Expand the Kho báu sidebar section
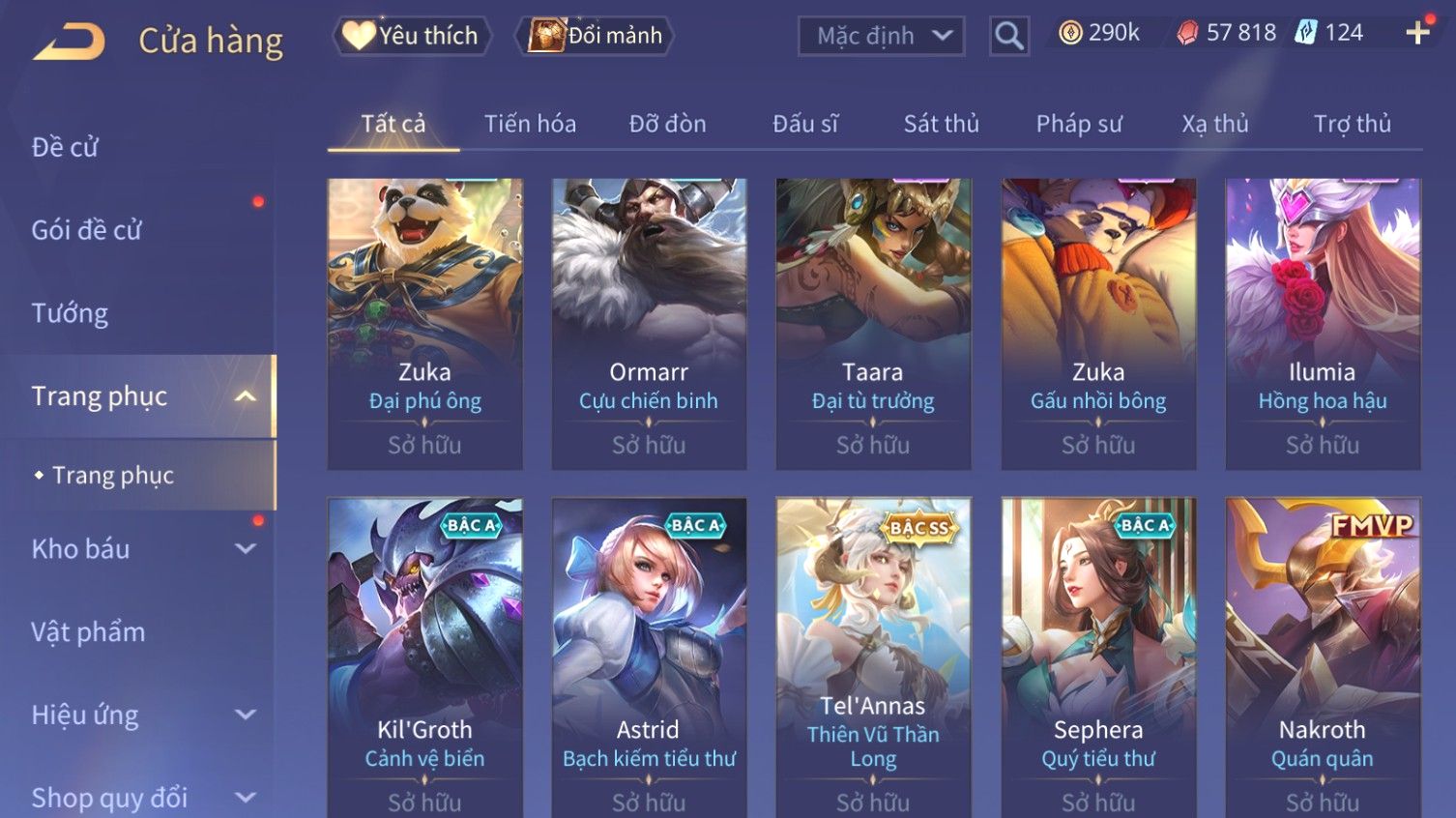 point(246,548)
